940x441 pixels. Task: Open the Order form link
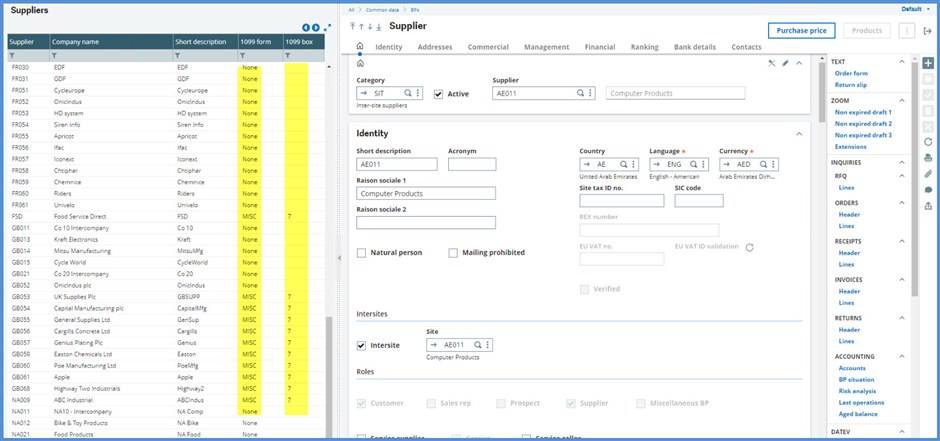pos(851,73)
